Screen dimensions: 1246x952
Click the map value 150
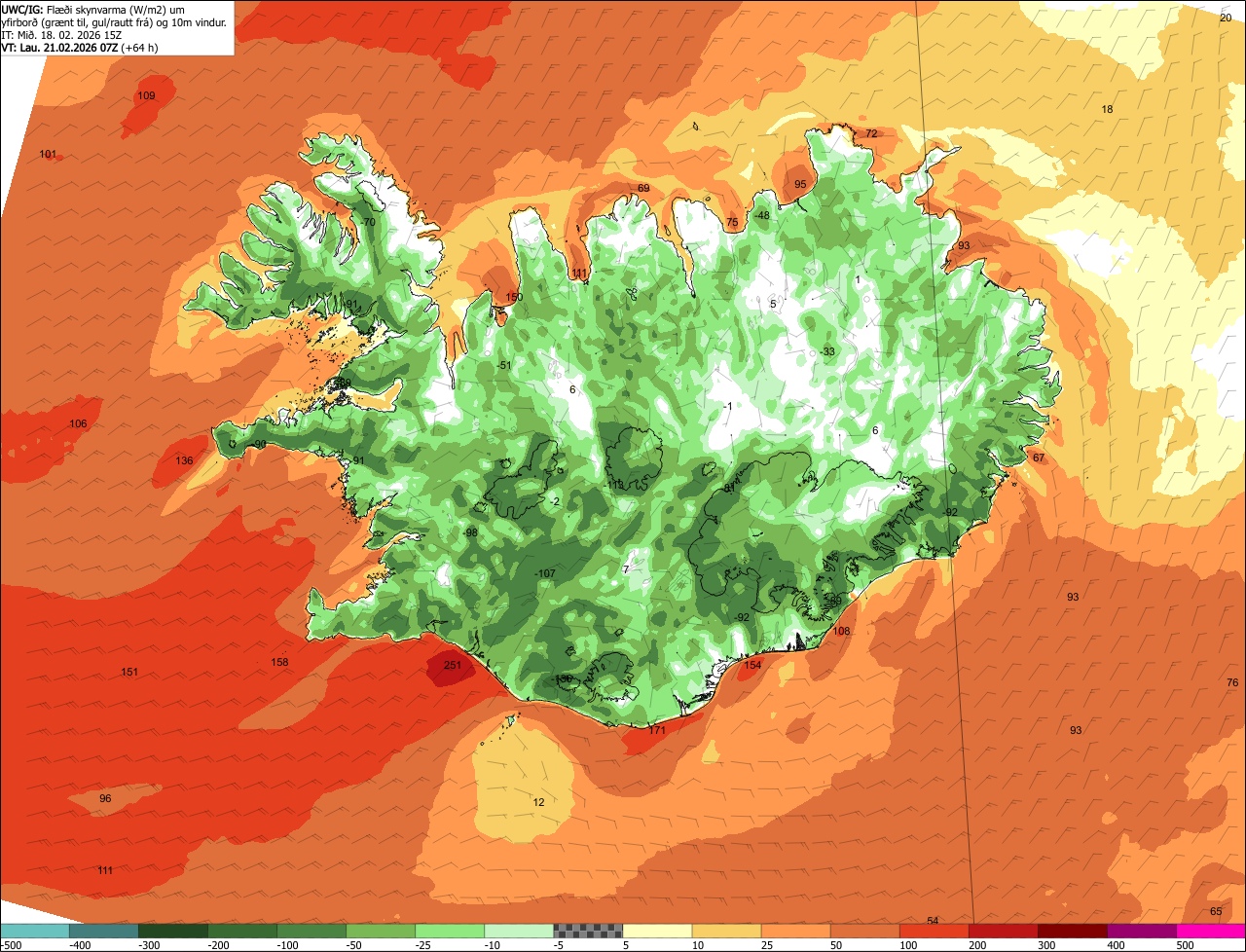[514, 297]
